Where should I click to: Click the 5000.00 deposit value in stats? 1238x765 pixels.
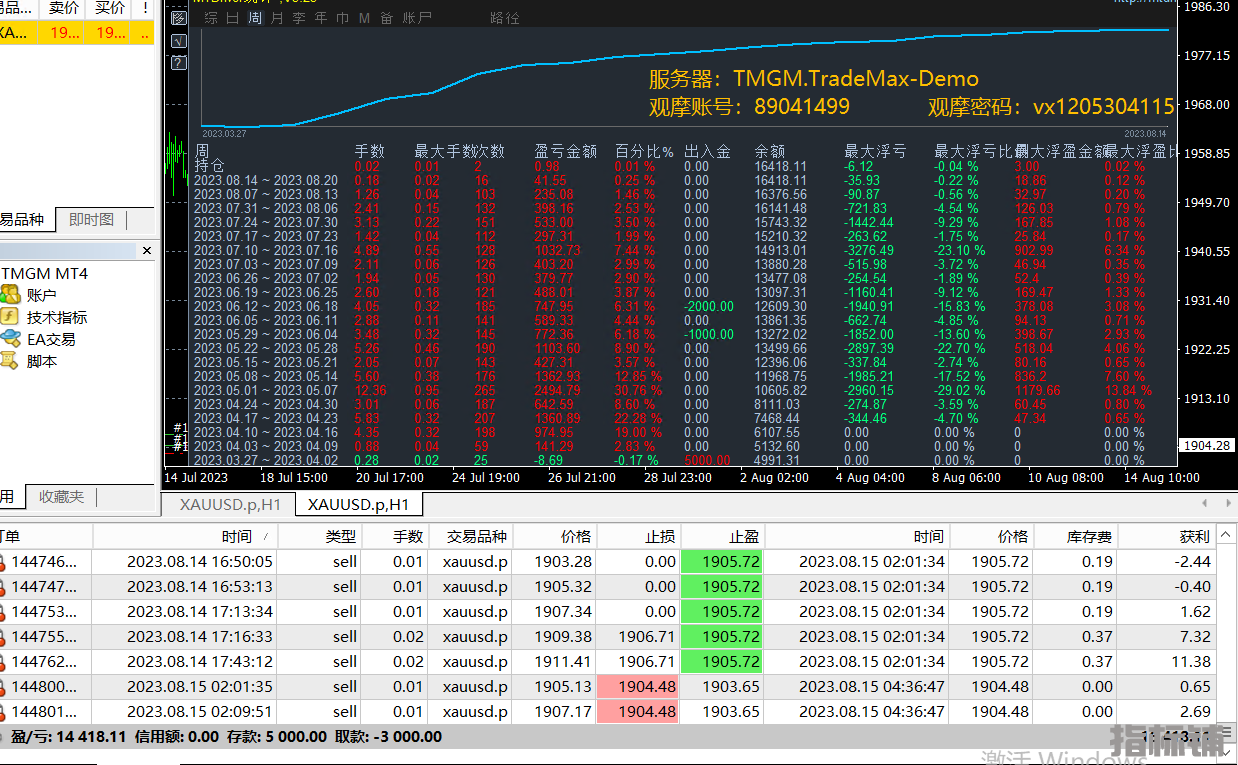708,461
